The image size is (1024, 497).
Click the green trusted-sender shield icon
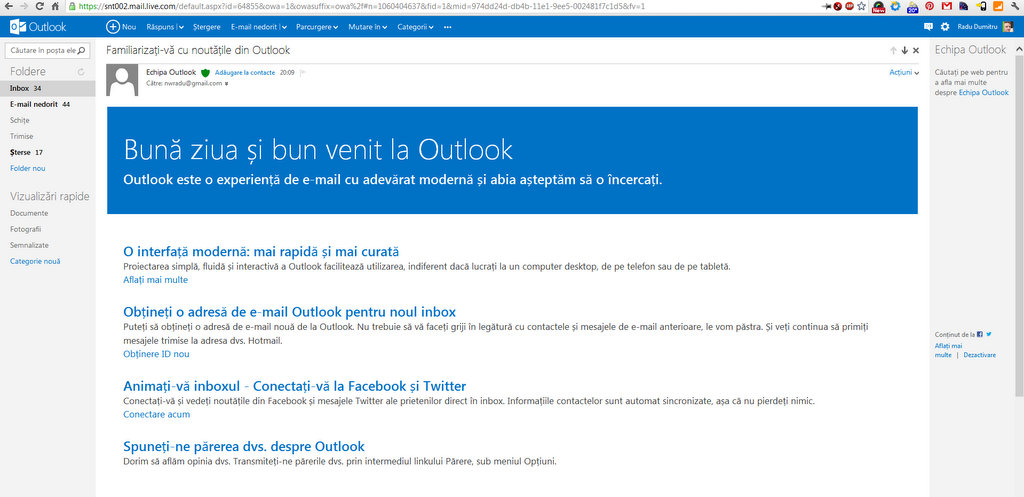tap(205, 72)
